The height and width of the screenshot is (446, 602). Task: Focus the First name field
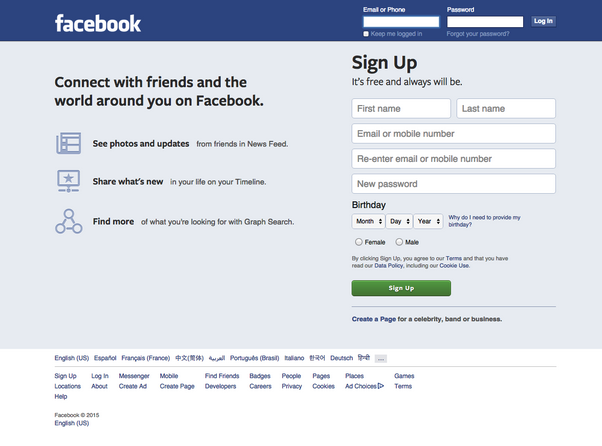tap(401, 109)
